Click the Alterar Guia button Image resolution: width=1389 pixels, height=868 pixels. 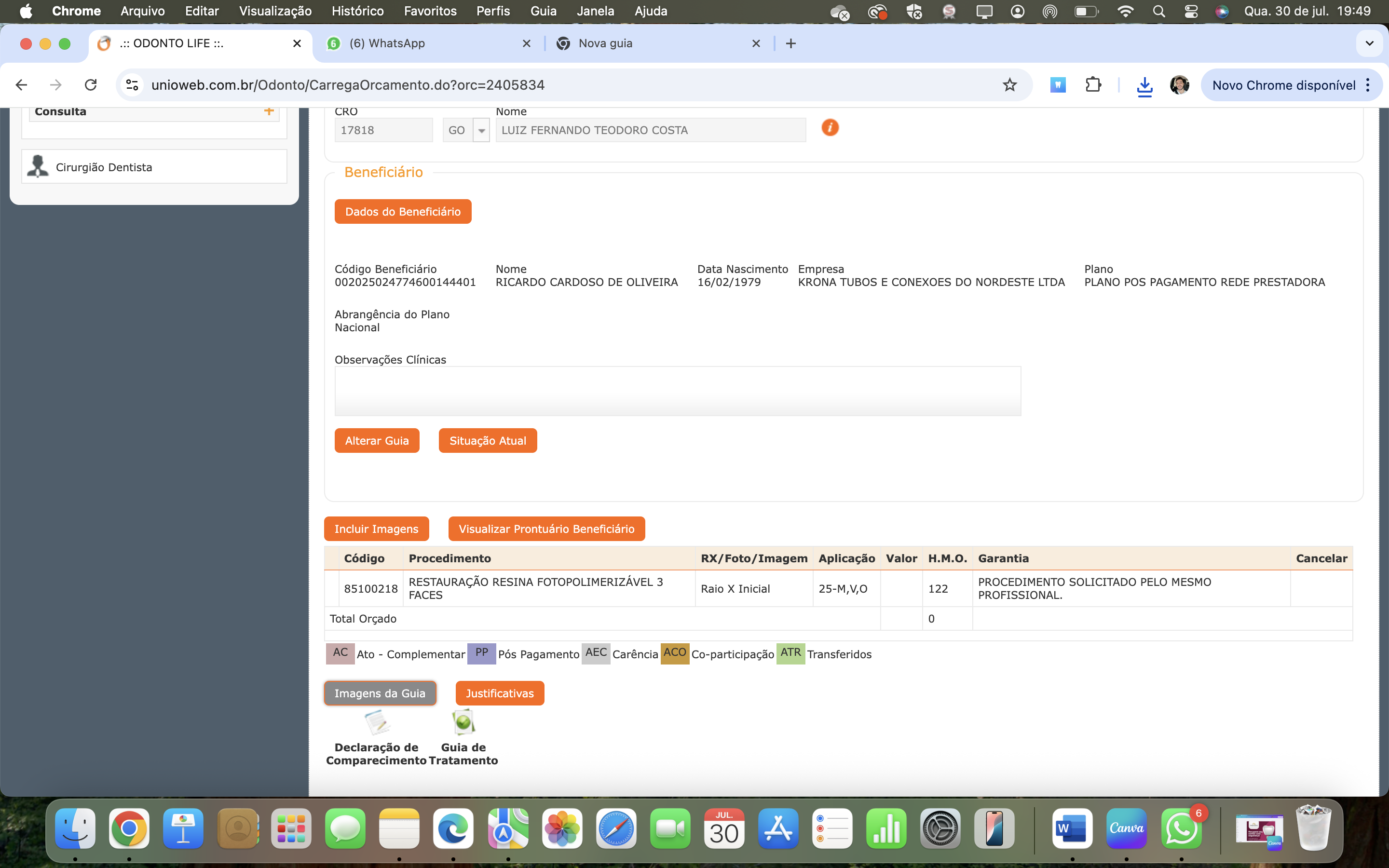pyautogui.click(x=377, y=440)
